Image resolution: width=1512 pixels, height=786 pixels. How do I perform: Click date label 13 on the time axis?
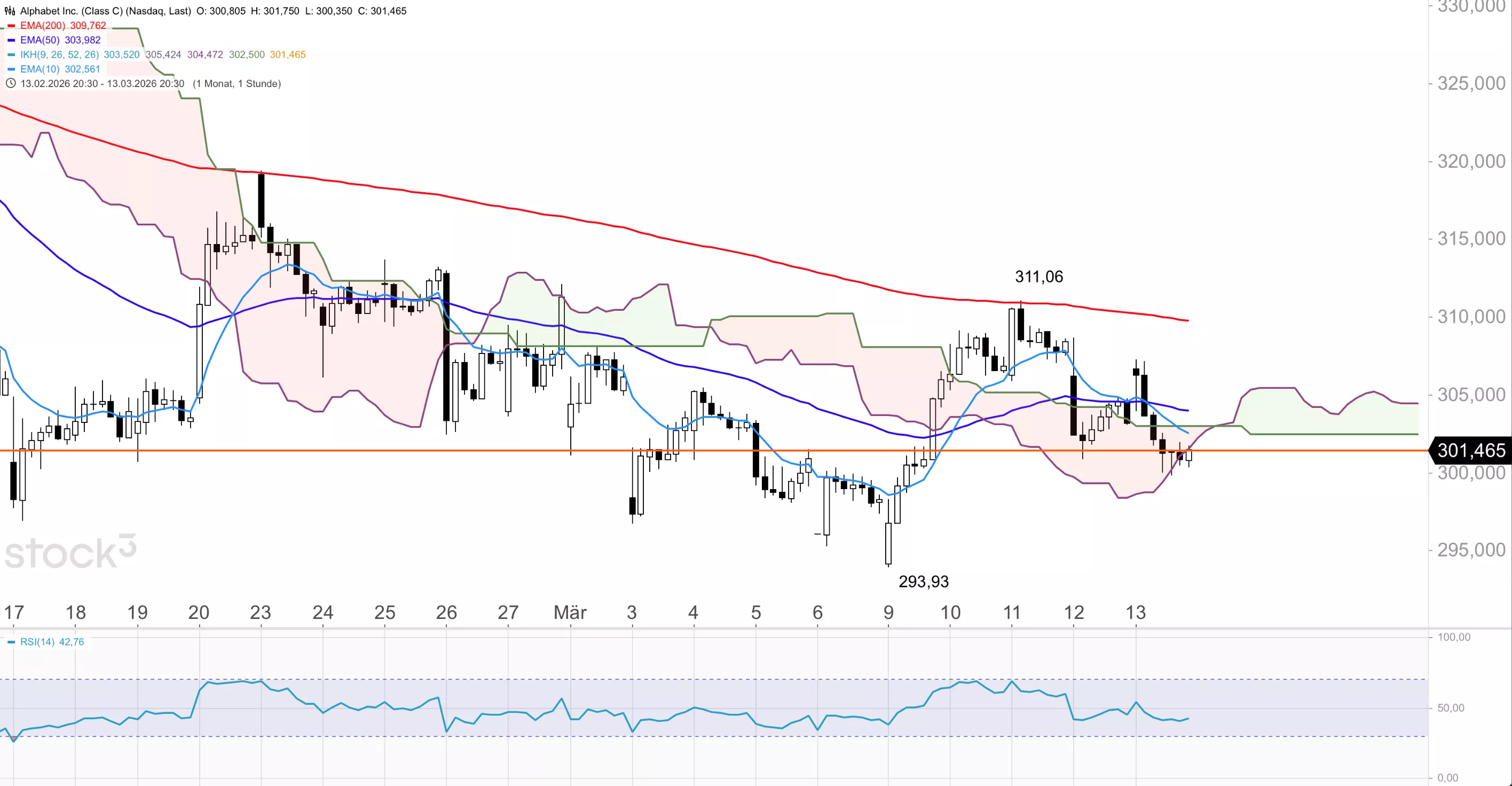tap(1135, 613)
